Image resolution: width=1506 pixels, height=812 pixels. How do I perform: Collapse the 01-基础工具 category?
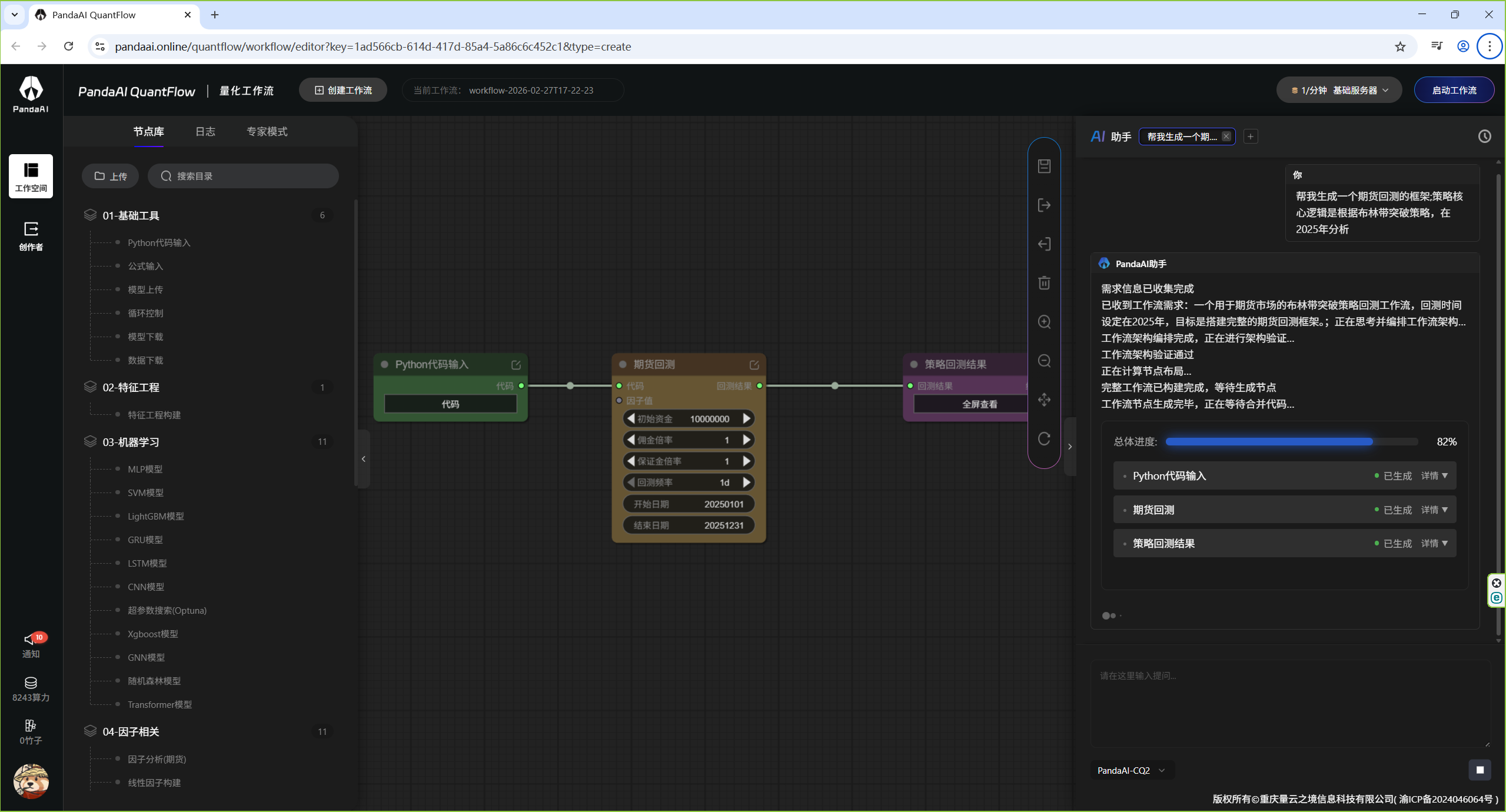point(208,215)
